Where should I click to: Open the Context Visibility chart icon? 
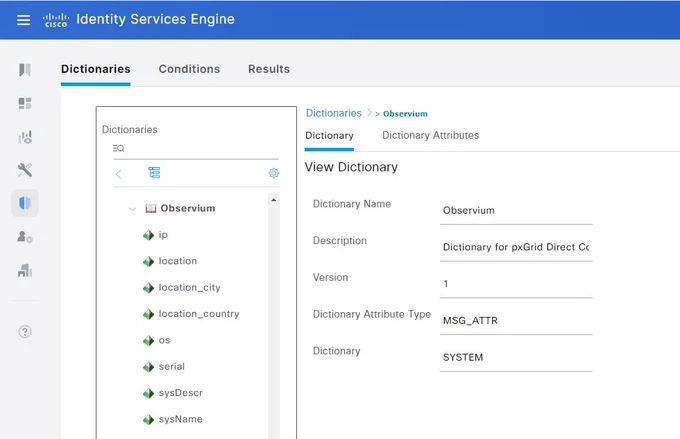pyautogui.click(x=25, y=137)
